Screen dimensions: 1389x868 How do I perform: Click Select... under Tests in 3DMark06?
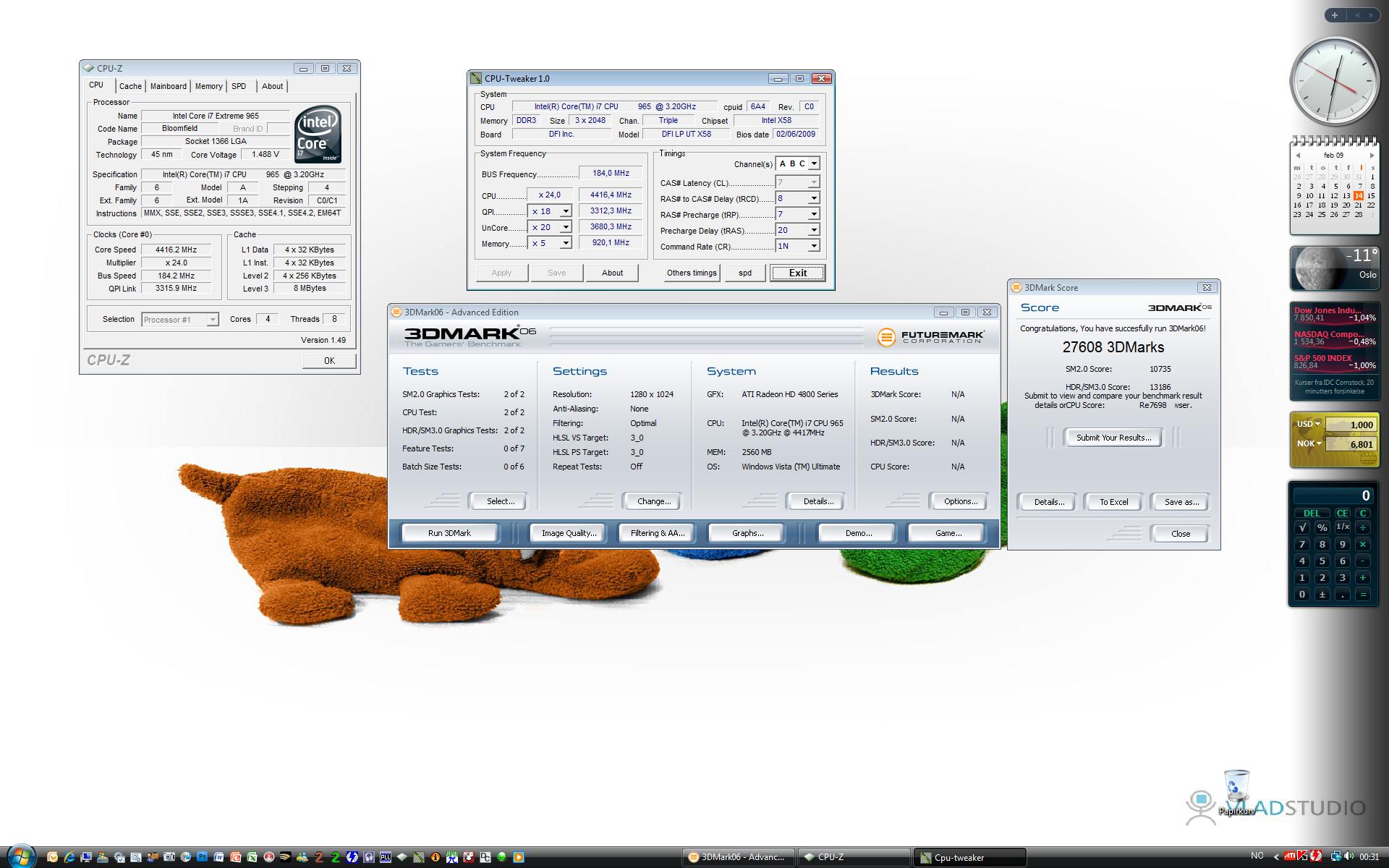[x=500, y=501]
